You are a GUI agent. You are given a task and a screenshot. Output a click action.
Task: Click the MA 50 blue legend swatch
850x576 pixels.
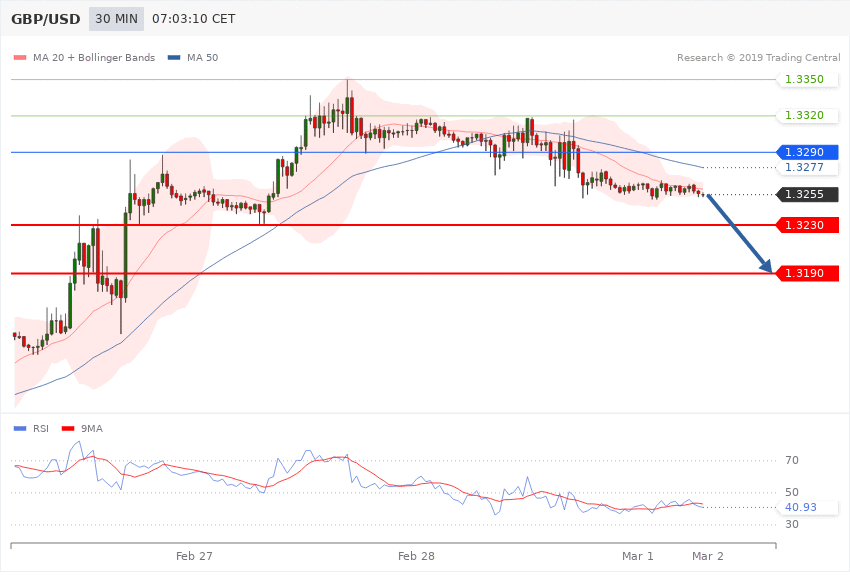(x=174, y=57)
